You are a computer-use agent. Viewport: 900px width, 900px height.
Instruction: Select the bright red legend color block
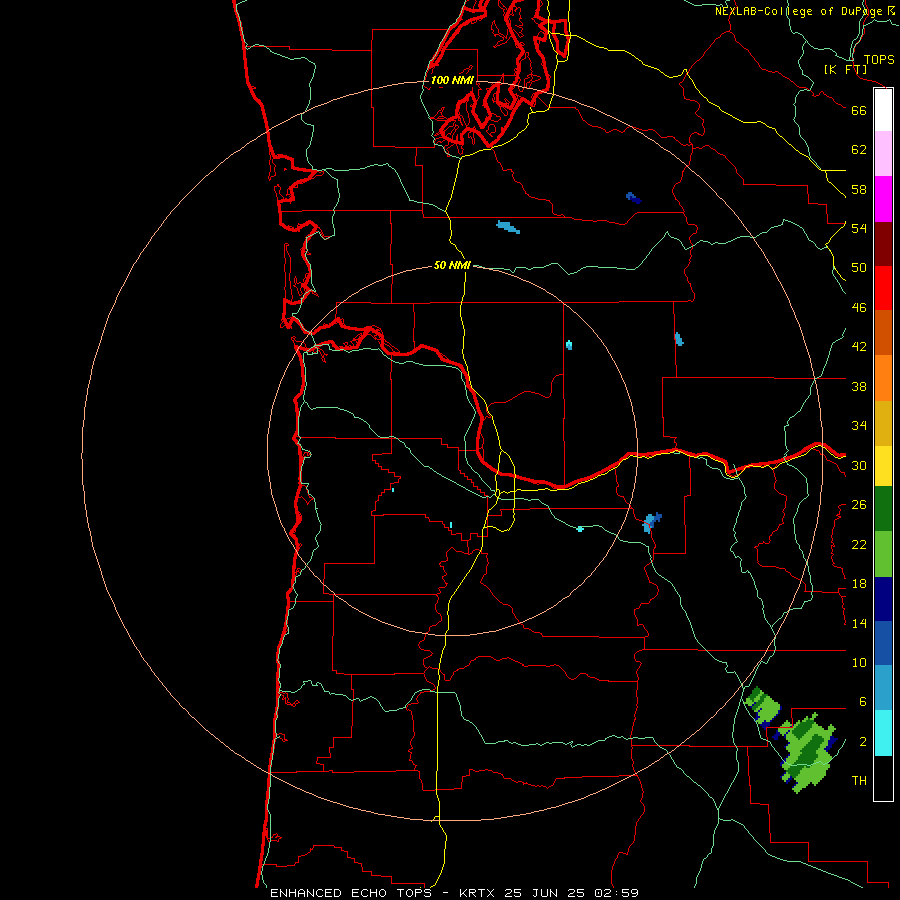tap(883, 288)
